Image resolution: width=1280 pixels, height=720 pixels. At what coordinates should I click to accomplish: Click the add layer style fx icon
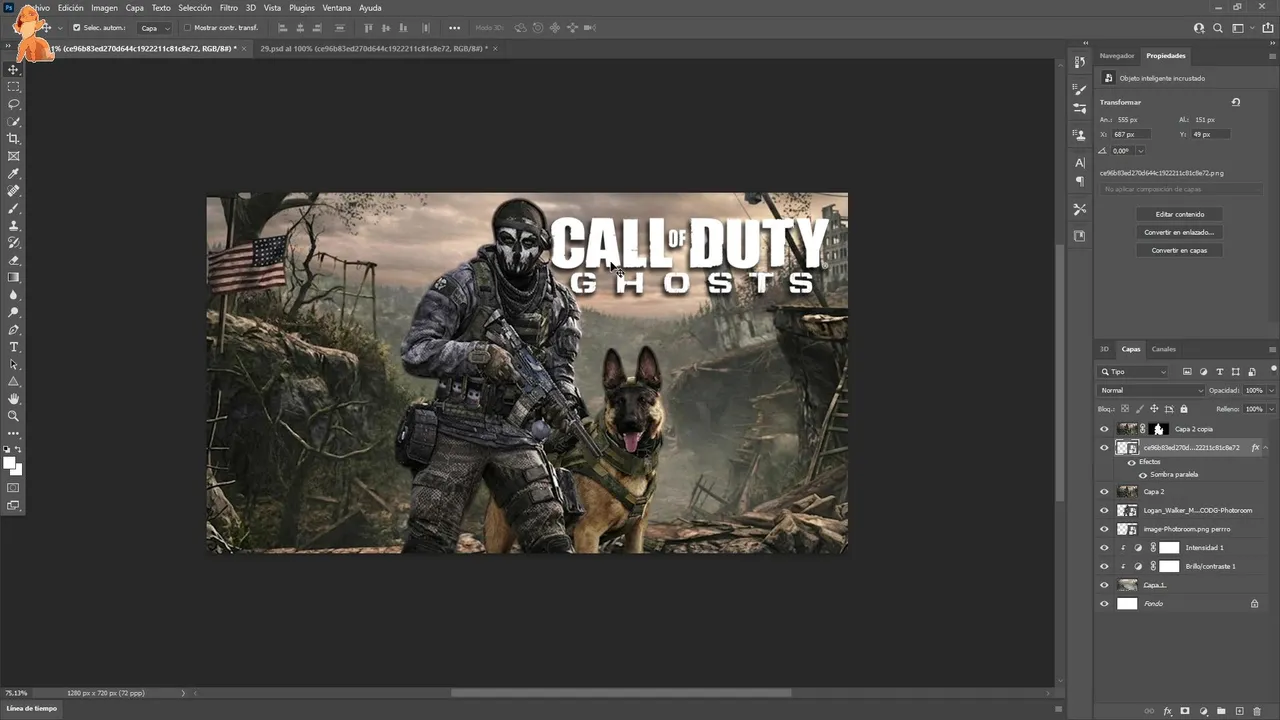click(x=1168, y=711)
